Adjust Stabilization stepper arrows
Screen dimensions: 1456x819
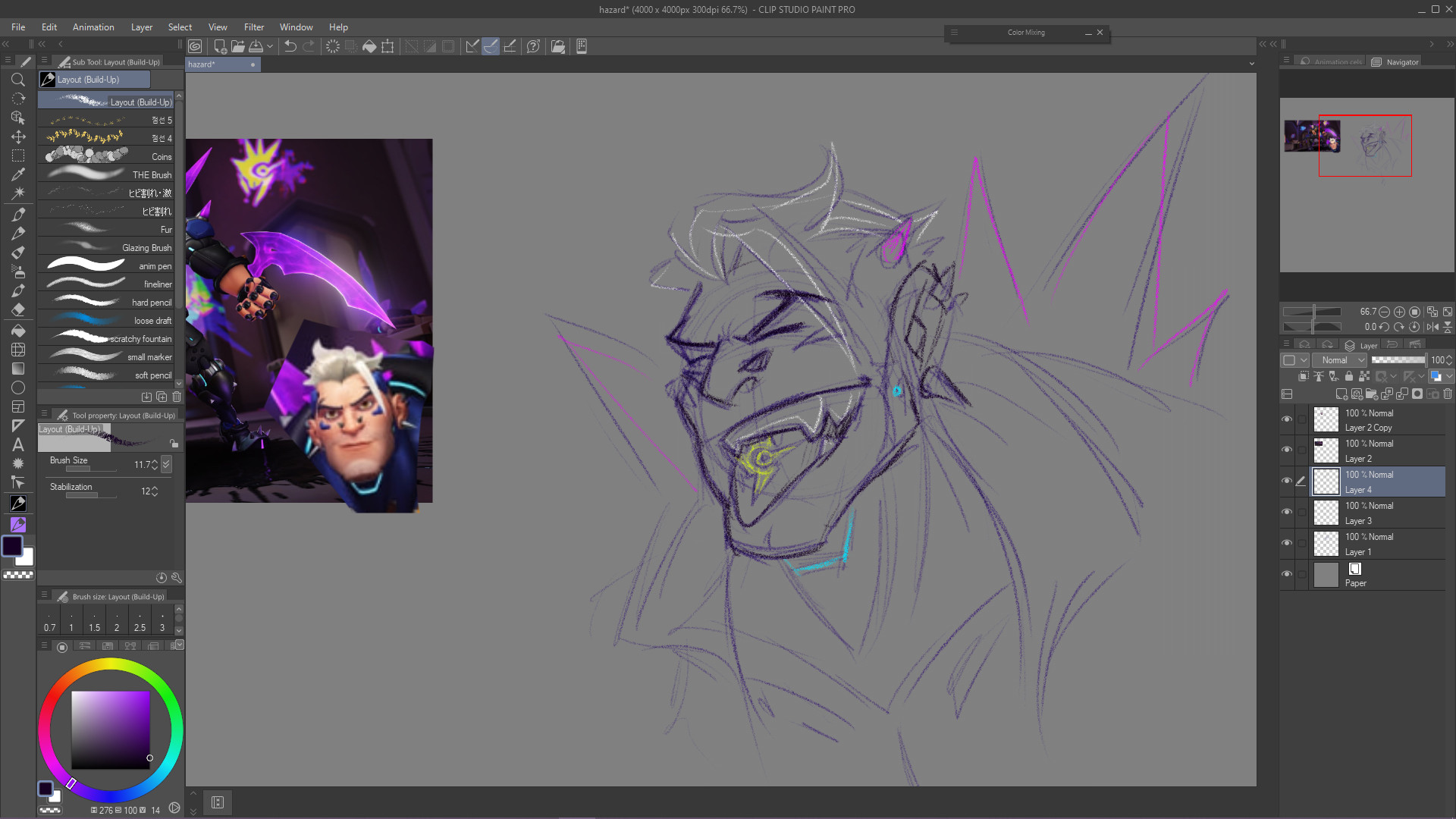click(155, 491)
